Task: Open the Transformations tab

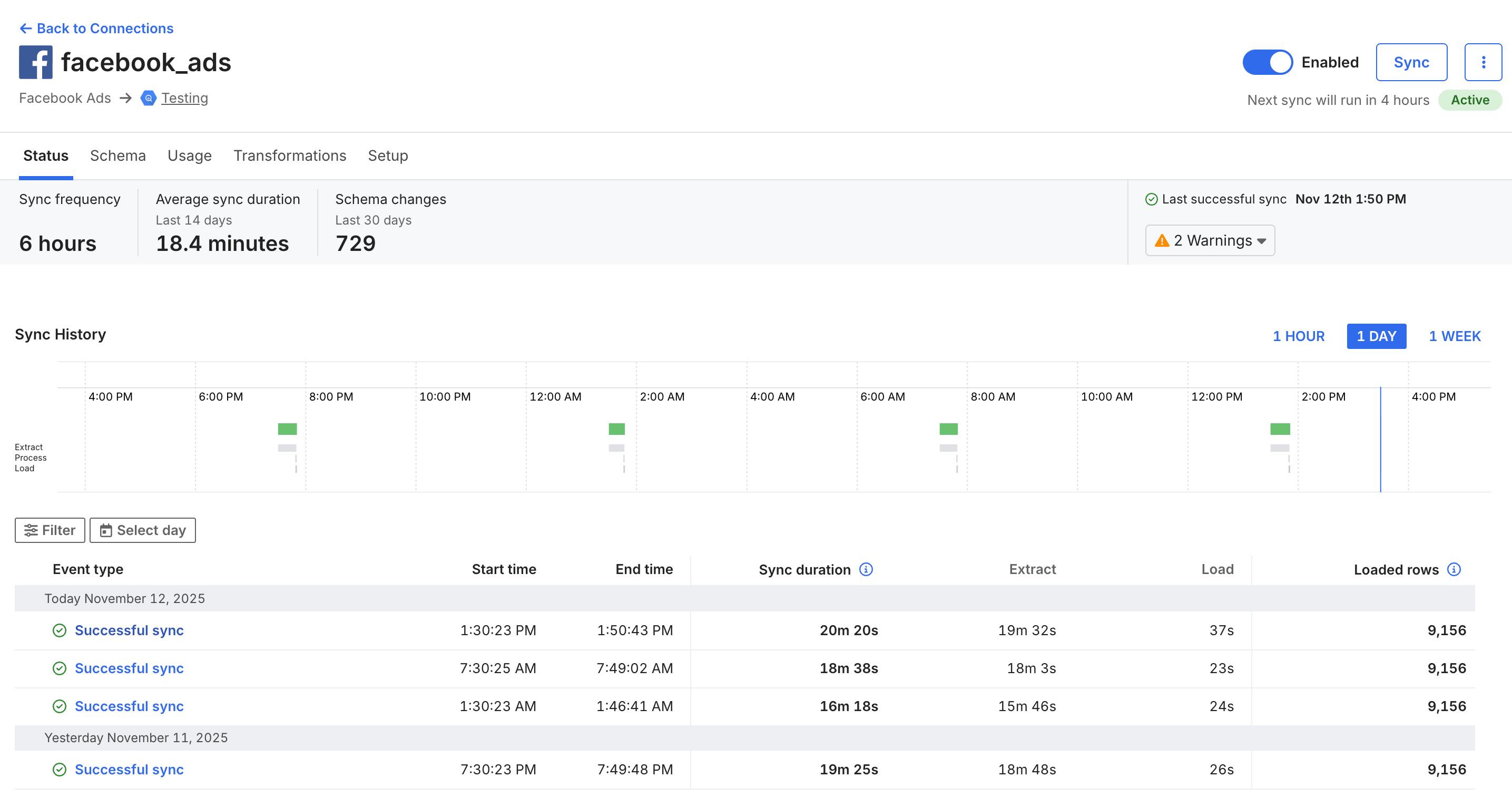Action: pos(289,155)
